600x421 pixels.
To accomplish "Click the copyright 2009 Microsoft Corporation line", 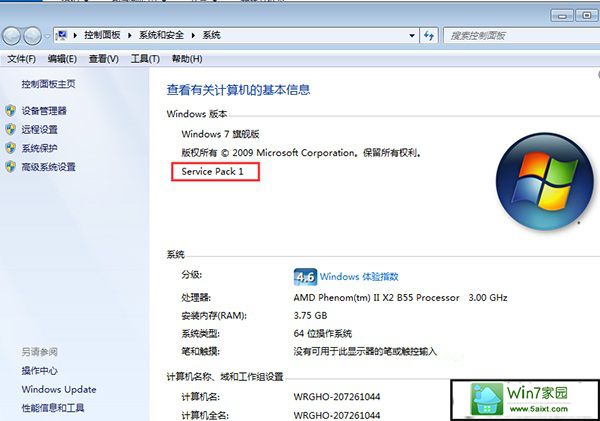I will click(302, 153).
